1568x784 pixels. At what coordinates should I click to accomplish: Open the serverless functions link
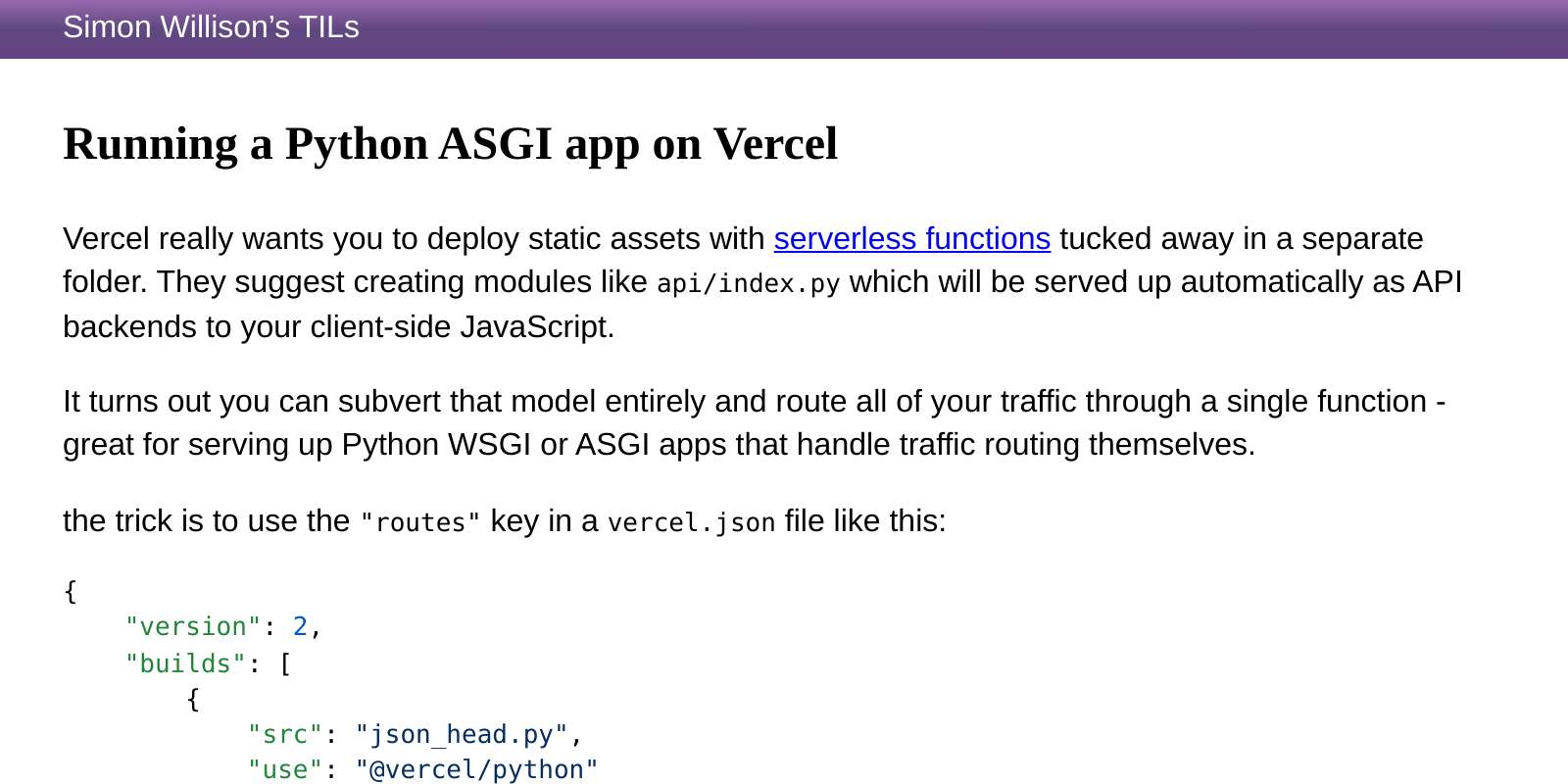coord(911,238)
